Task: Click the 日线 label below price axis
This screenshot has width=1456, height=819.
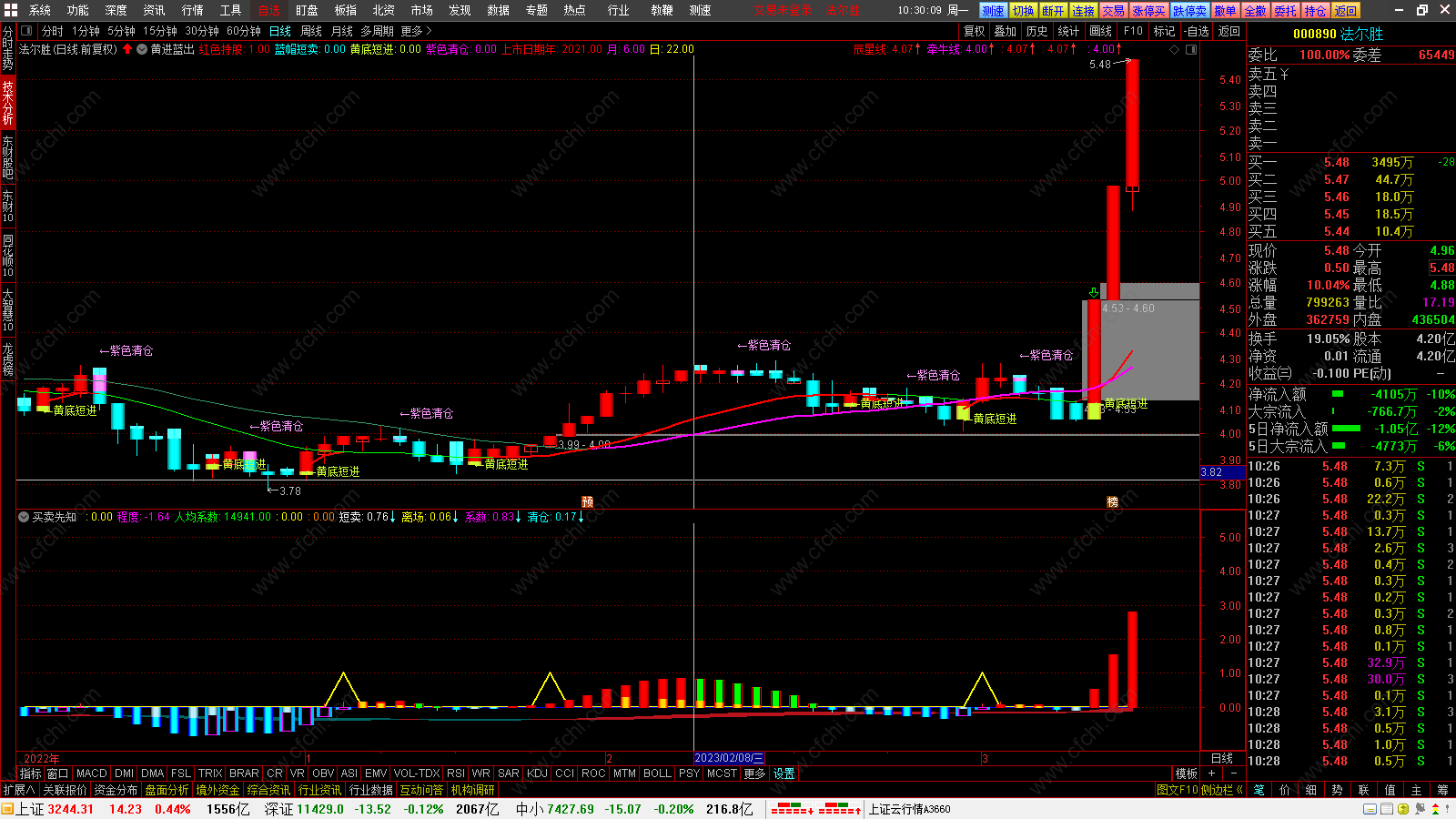Action: click(x=1222, y=758)
